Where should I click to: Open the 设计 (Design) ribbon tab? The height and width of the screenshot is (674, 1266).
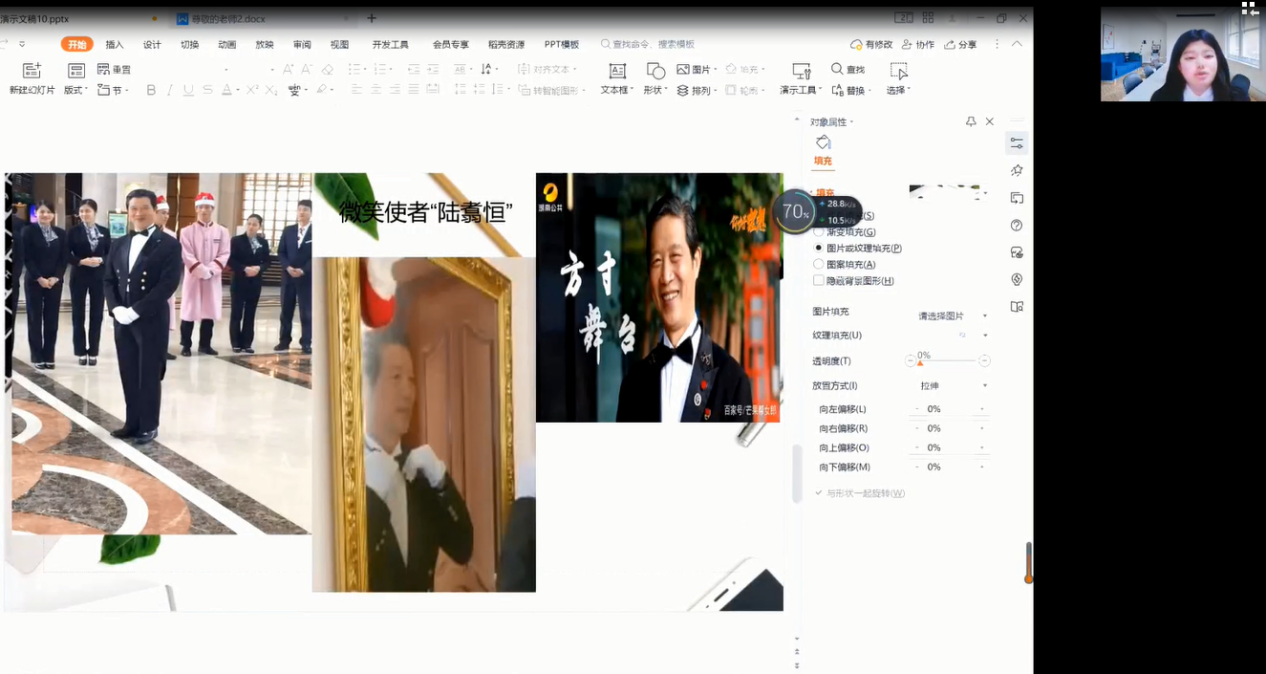pyautogui.click(x=152, y=44)
